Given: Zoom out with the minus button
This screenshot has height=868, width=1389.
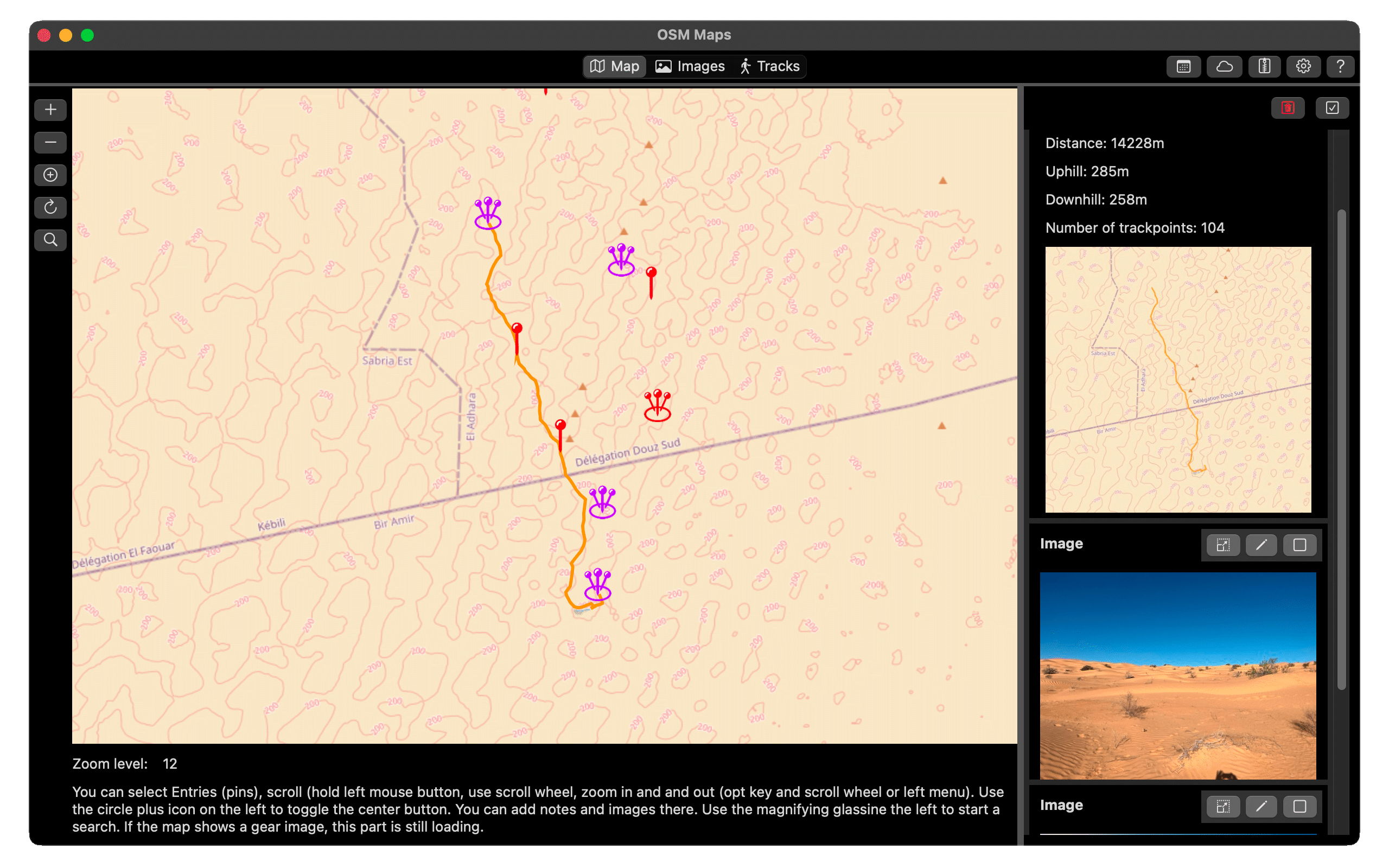Looking at the screenshot, I should click(x=50, y=142).
